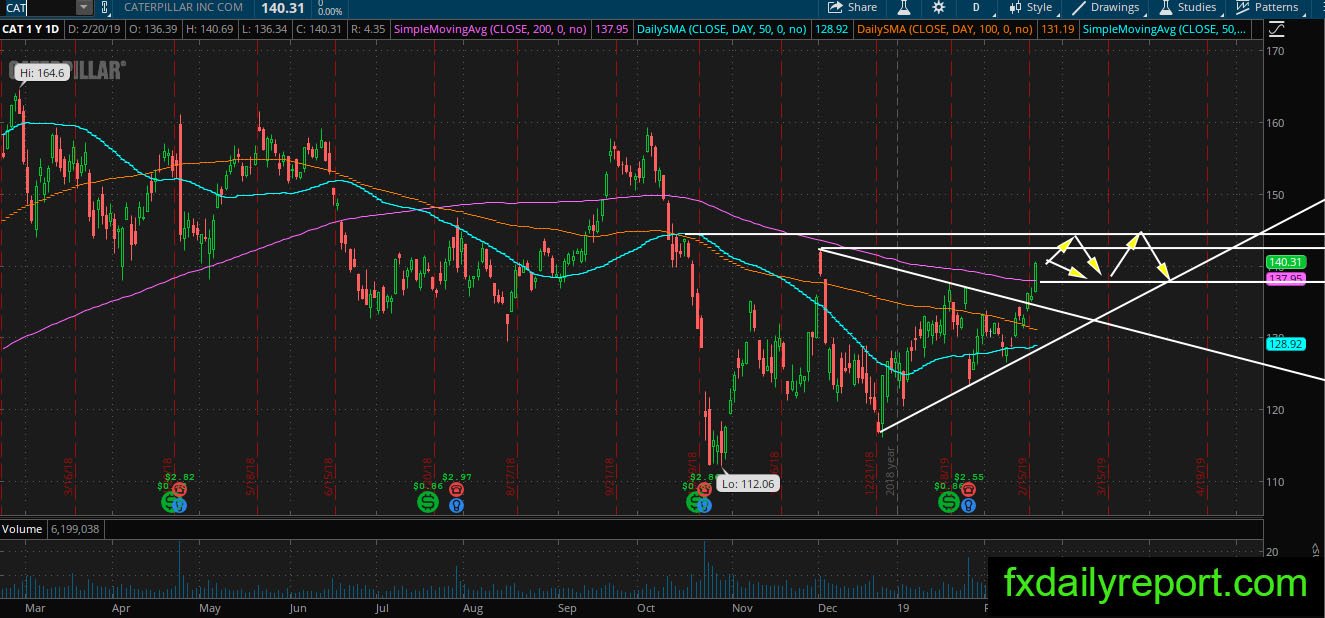Open the D timeframe dropdown
The width and height of the screenshot is (1325, 618).
coord(975,7)
